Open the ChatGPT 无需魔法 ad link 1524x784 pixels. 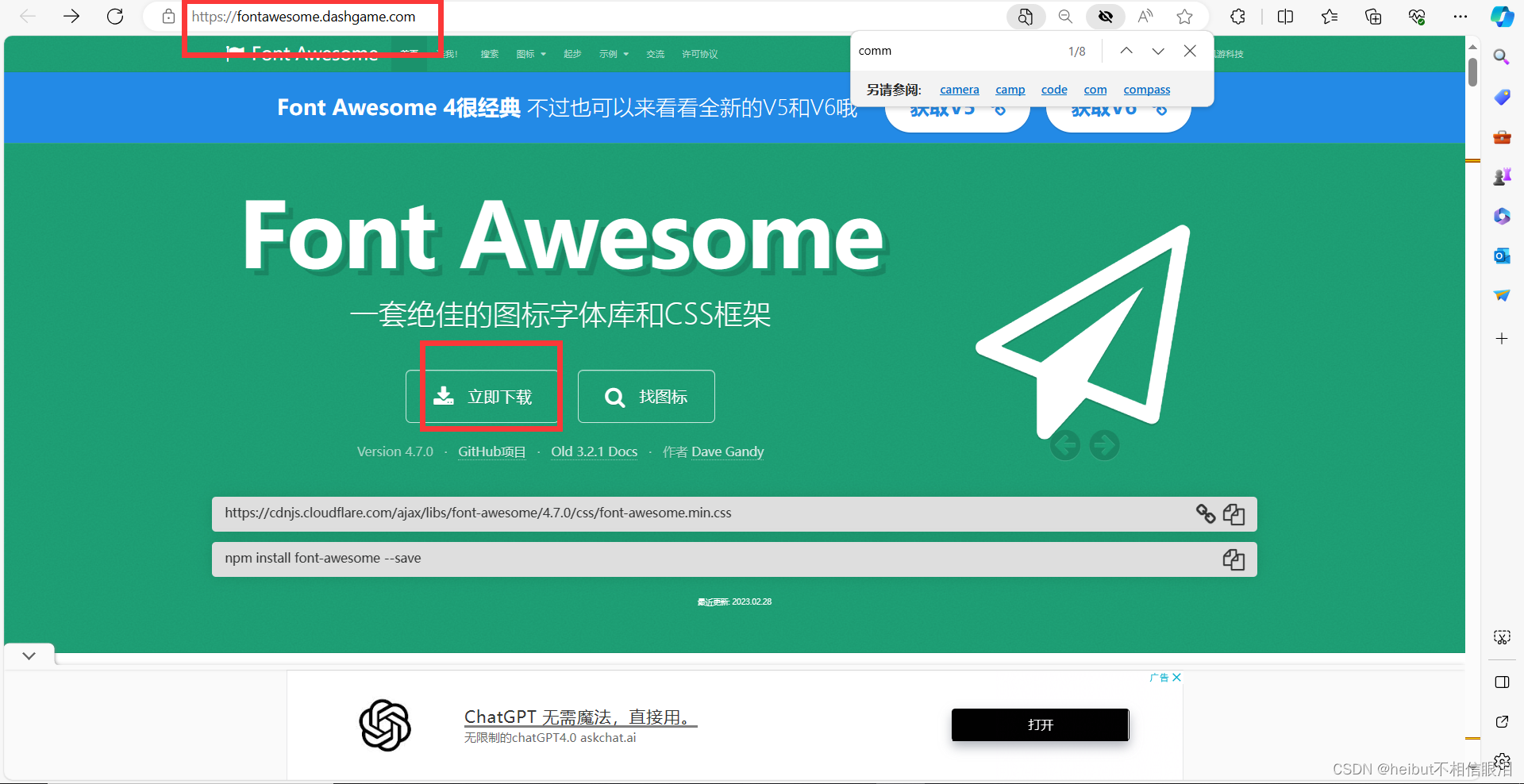[x=580, y=717]
